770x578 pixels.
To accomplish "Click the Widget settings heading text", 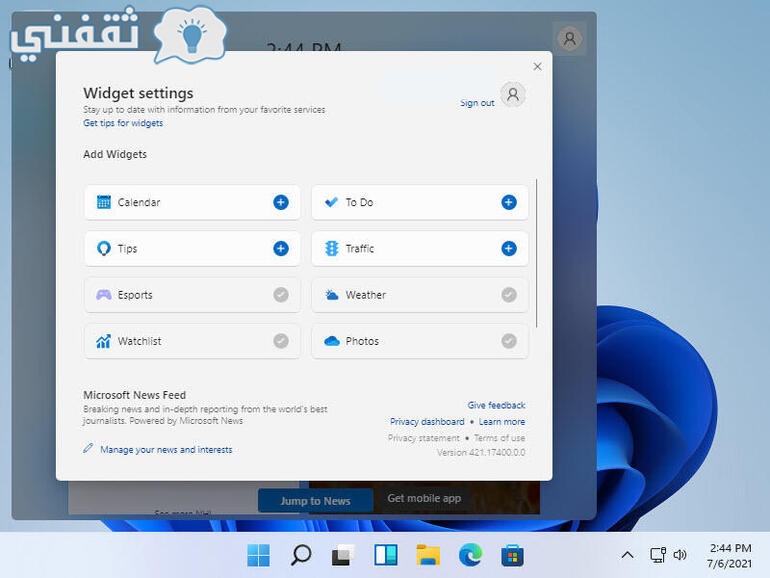I will [138, 93].
